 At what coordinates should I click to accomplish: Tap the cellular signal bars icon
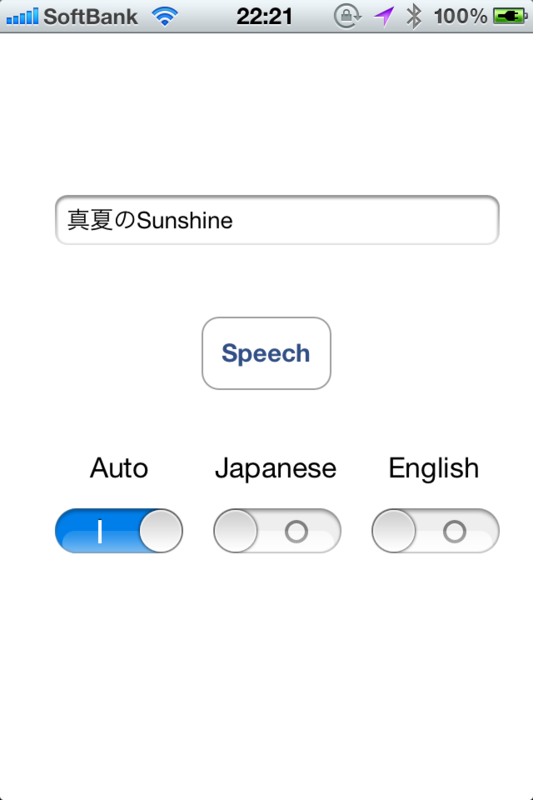22,16
